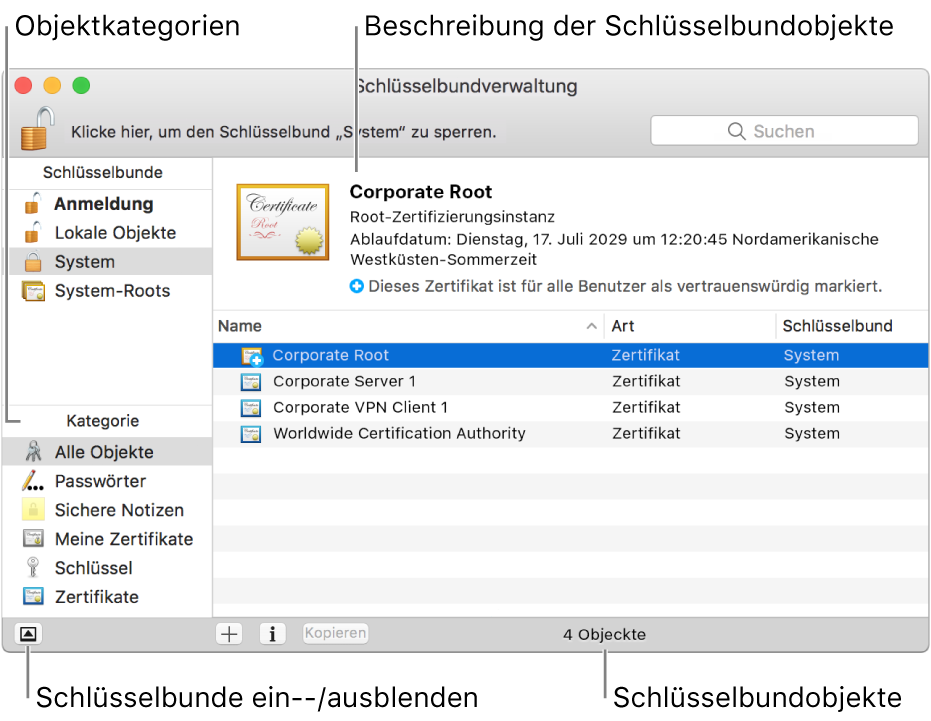
Task: Click System cell in Corporate VPN Client row
Action: point(812,407)
